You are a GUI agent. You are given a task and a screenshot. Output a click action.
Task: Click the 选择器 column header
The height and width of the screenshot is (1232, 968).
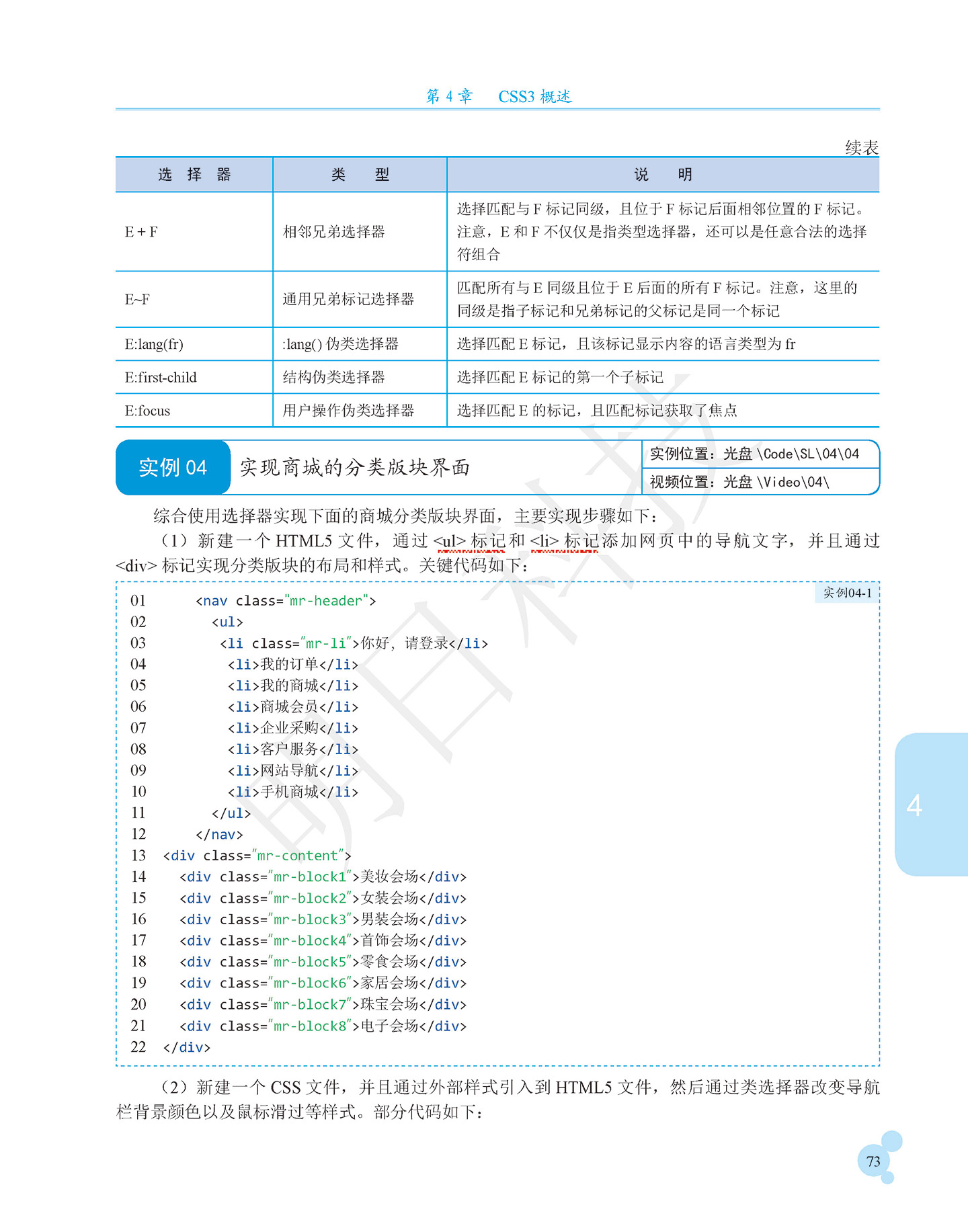pos(194,175)
